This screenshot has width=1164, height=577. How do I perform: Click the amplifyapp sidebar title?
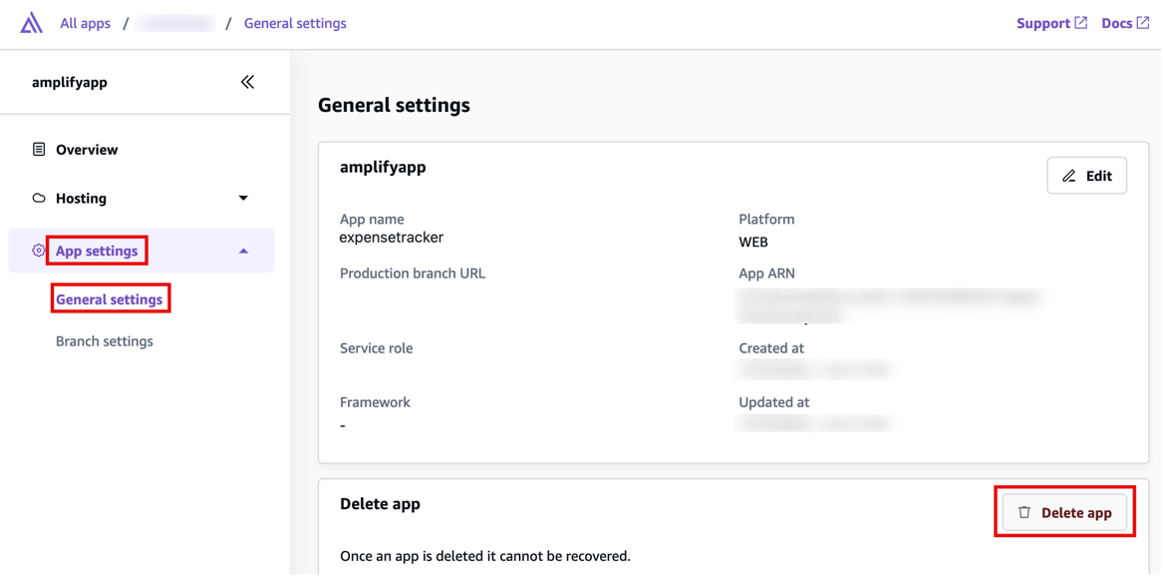(x=70, y=82)
